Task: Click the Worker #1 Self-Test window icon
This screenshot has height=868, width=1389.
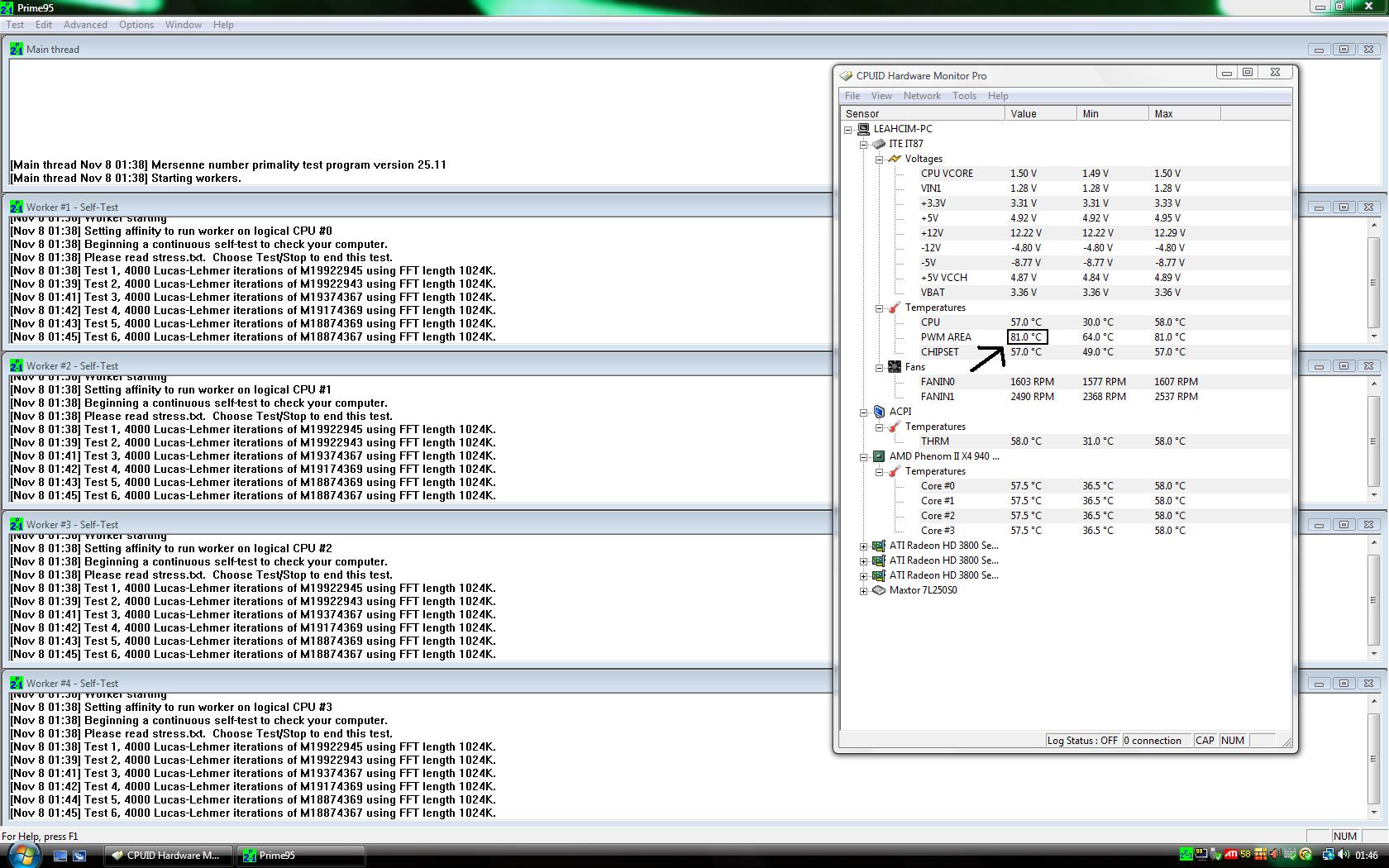Action: tap(17, 207)
